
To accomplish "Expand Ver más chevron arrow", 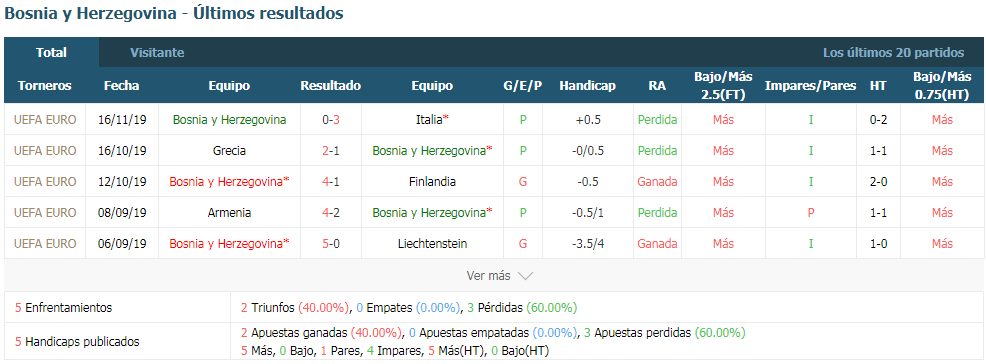I will coord(526,276).
